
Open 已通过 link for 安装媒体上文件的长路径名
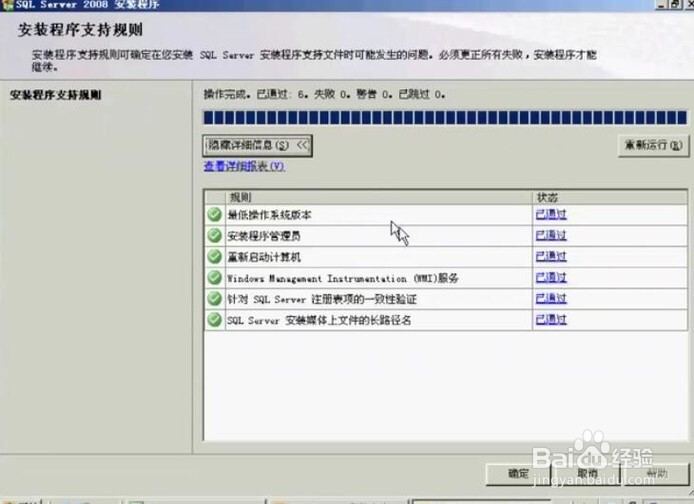(x=551, y=319)
